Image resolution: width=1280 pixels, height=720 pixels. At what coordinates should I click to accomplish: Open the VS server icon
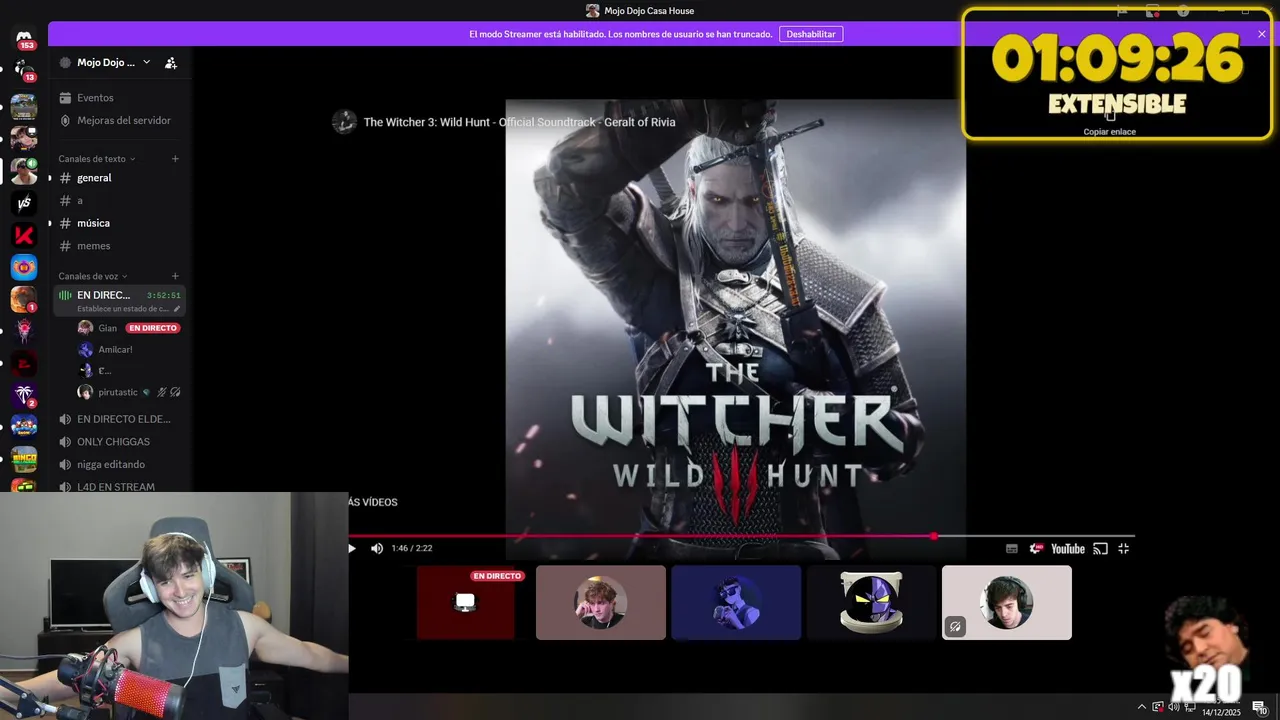24,203
